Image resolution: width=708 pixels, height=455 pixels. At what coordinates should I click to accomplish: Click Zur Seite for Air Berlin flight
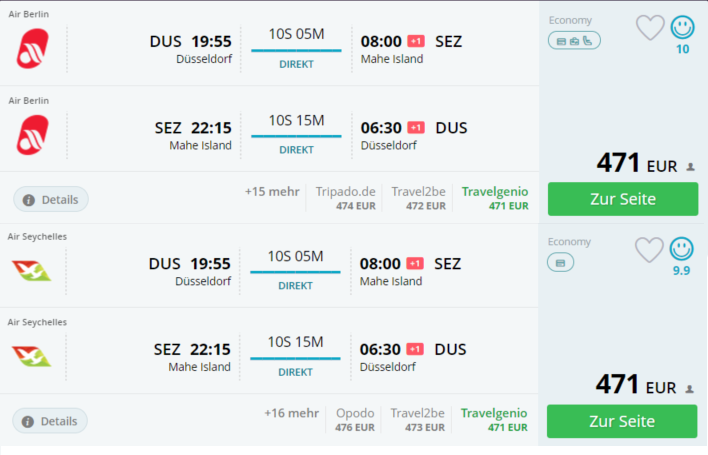pyautogui.click(x=623, y=199)
